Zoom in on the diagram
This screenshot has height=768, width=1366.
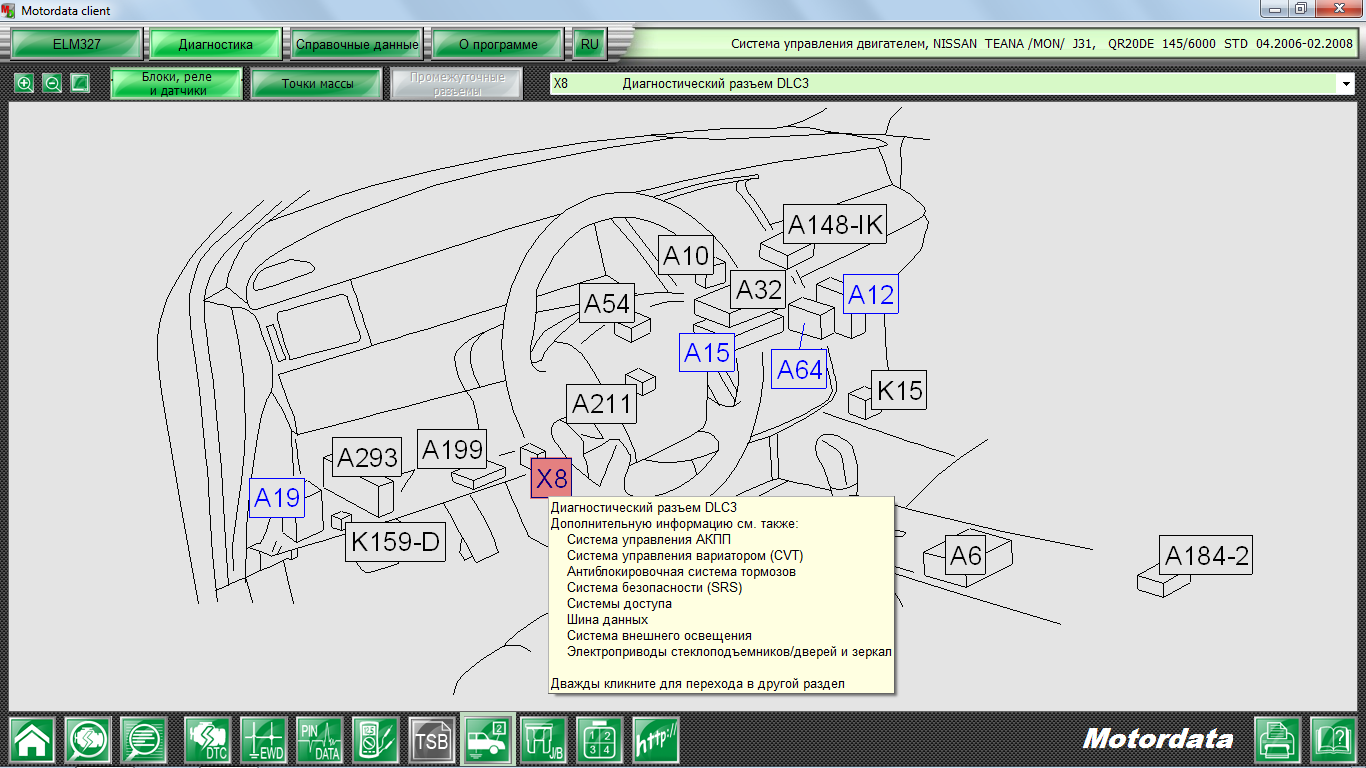25,83
